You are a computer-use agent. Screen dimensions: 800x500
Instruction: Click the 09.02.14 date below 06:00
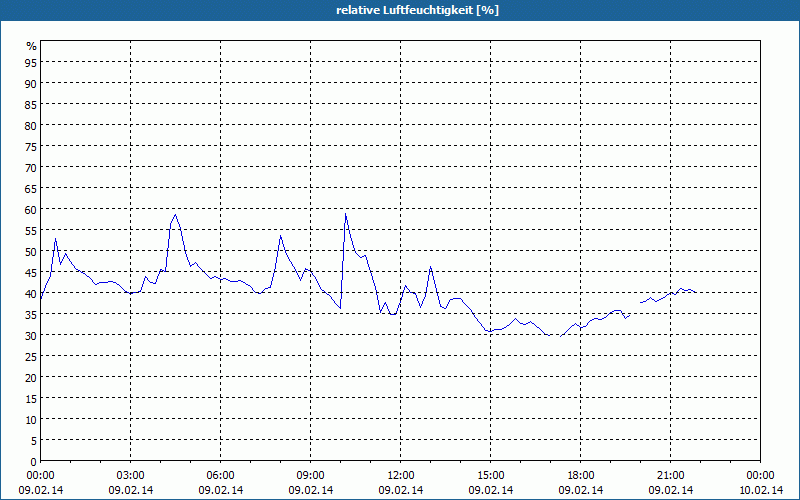click(x=220, y=490)
